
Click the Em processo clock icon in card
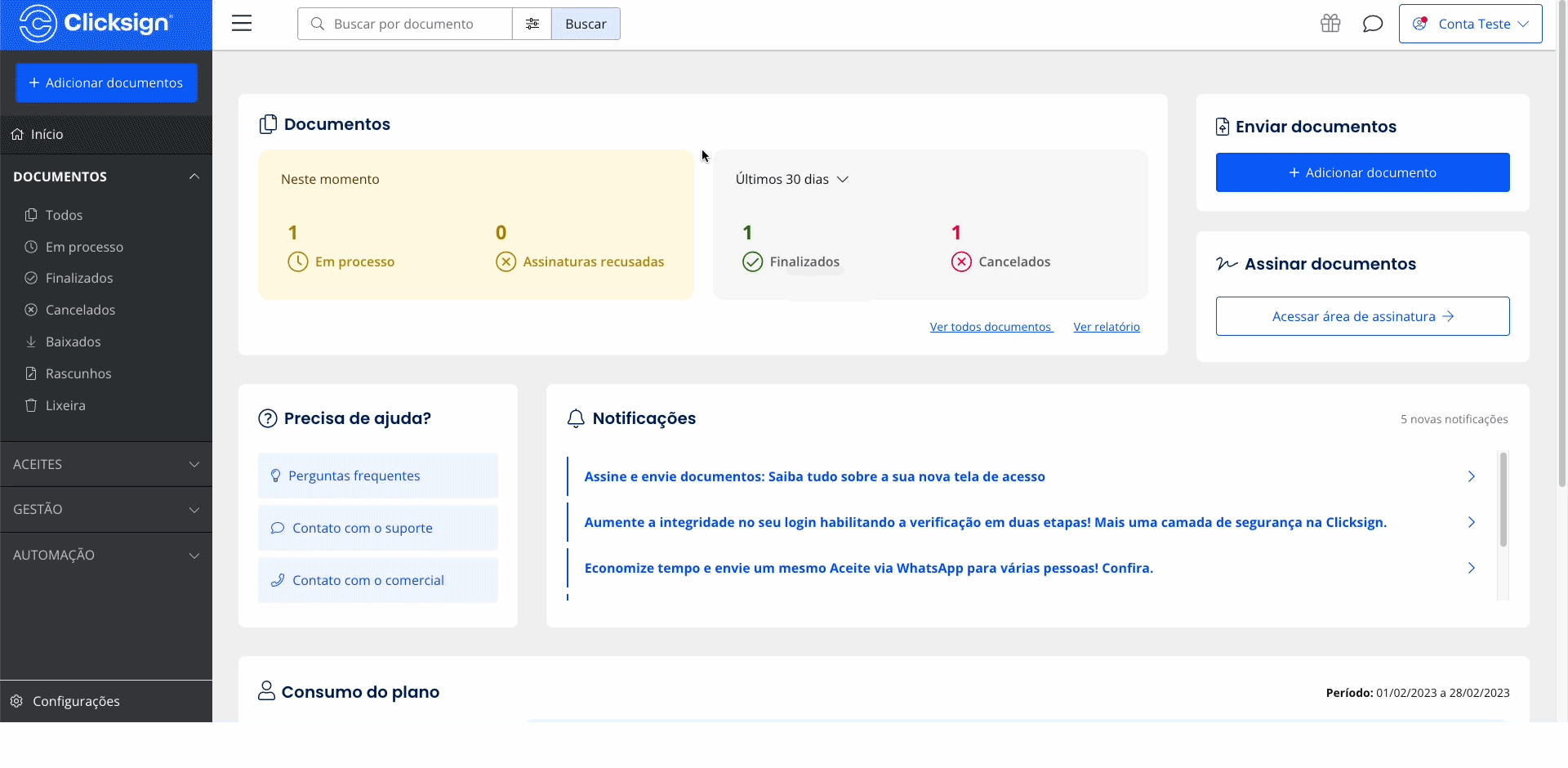[x=298, y=261]
